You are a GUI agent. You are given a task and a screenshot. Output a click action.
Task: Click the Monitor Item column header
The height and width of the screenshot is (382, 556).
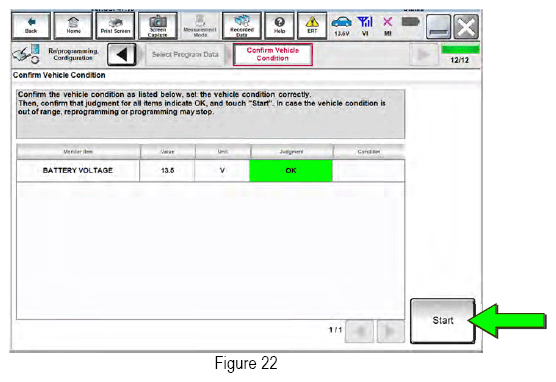coord(78,151)
